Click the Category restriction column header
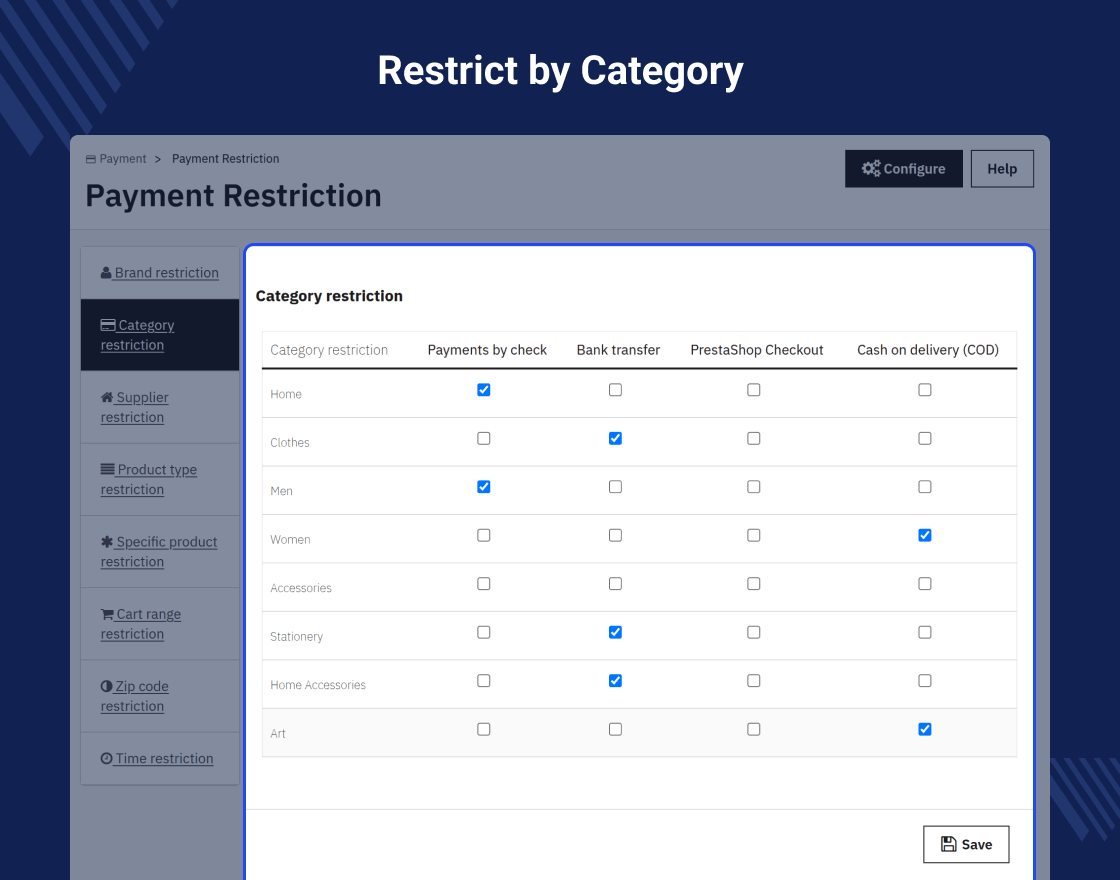The width and height of the screenshot is (1120, 880). point(329,350)
